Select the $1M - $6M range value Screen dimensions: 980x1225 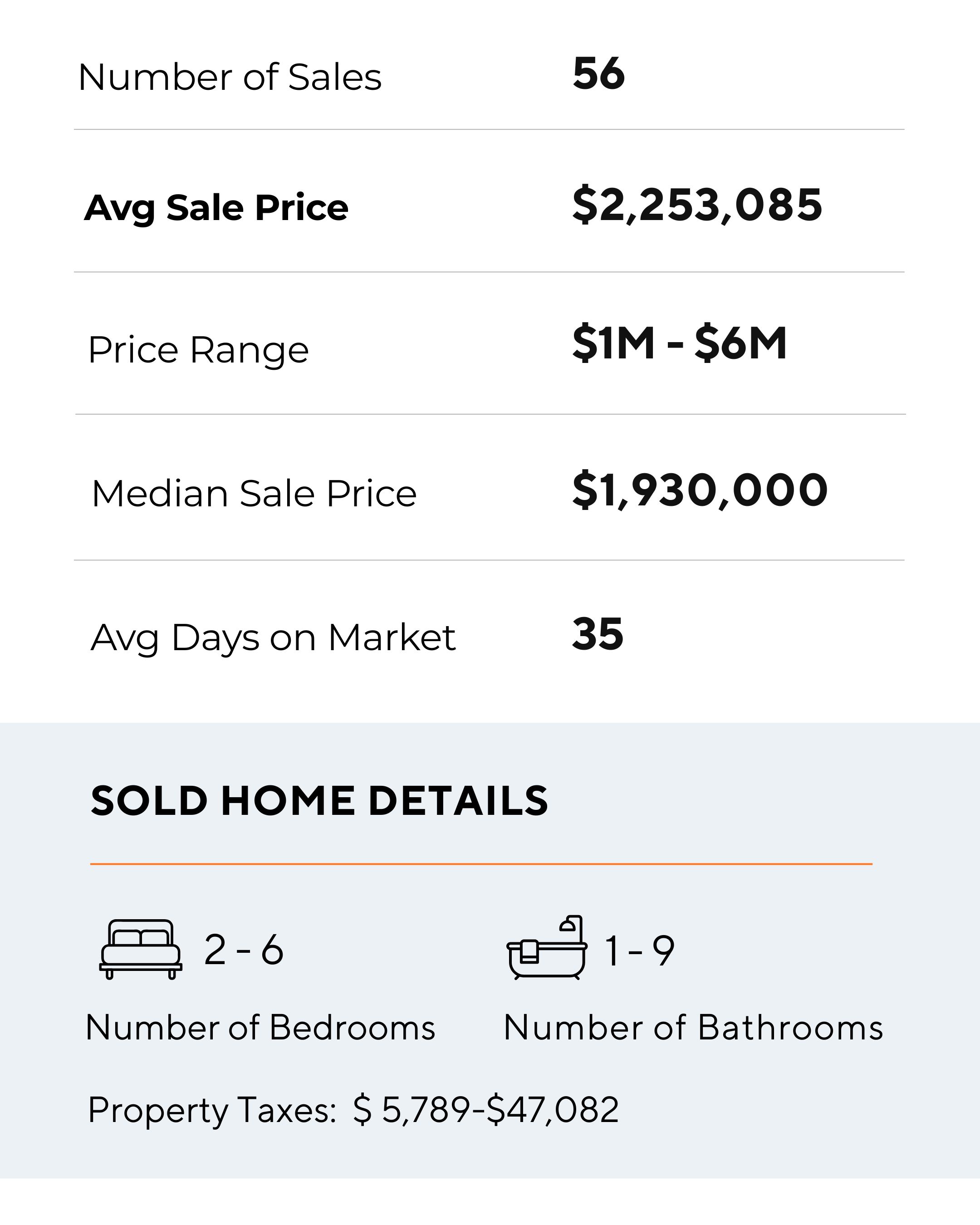(x=680, y=343)
